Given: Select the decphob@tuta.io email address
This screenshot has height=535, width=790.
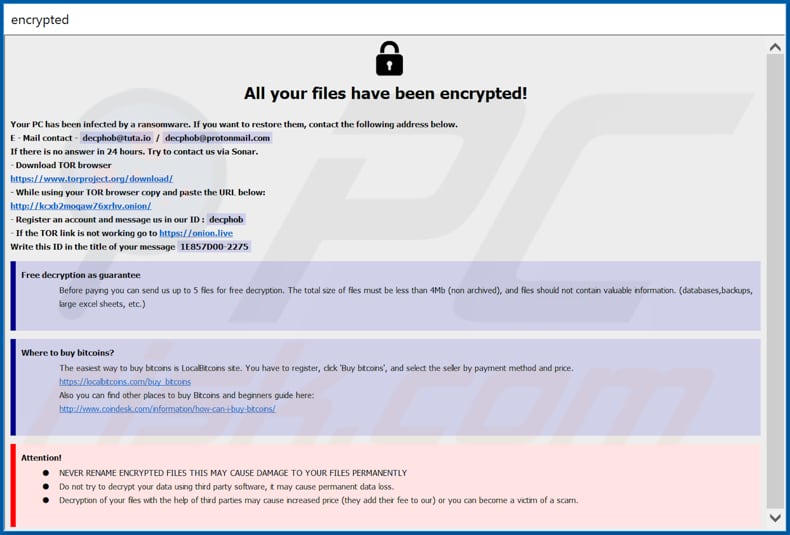Looking at the screenshot, I should (116, 138).
